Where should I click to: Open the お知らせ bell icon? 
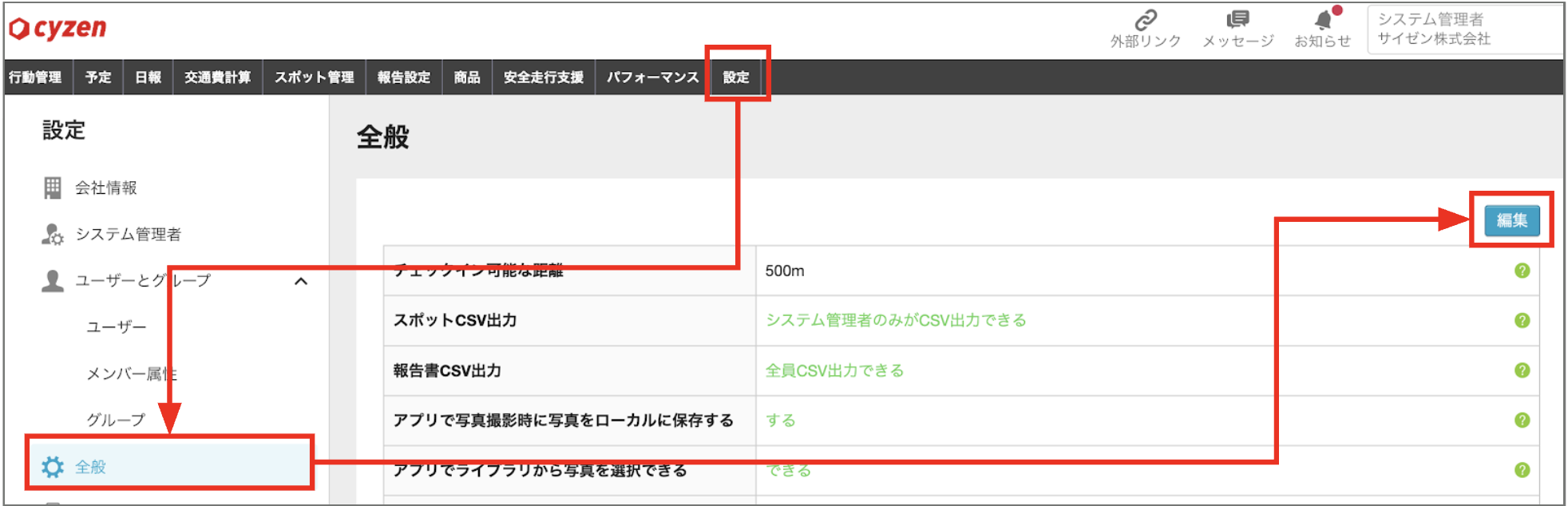click(1324, 19)
